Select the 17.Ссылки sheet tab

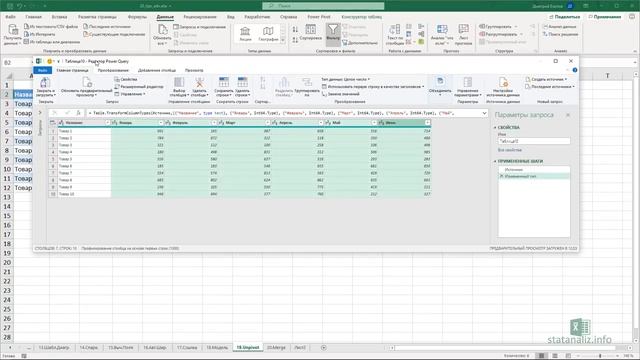click(x=187, y=348)
